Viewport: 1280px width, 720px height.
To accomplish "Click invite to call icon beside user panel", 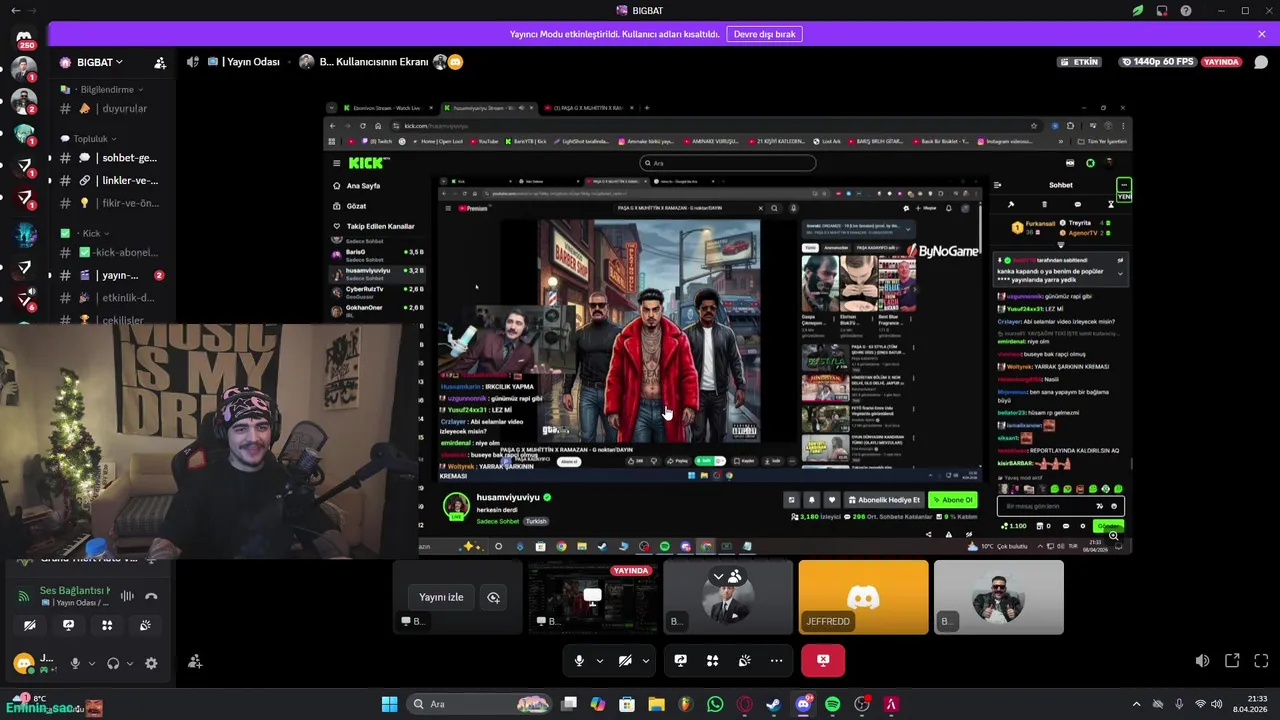I will pyautogui.click(x=195, y=662).
